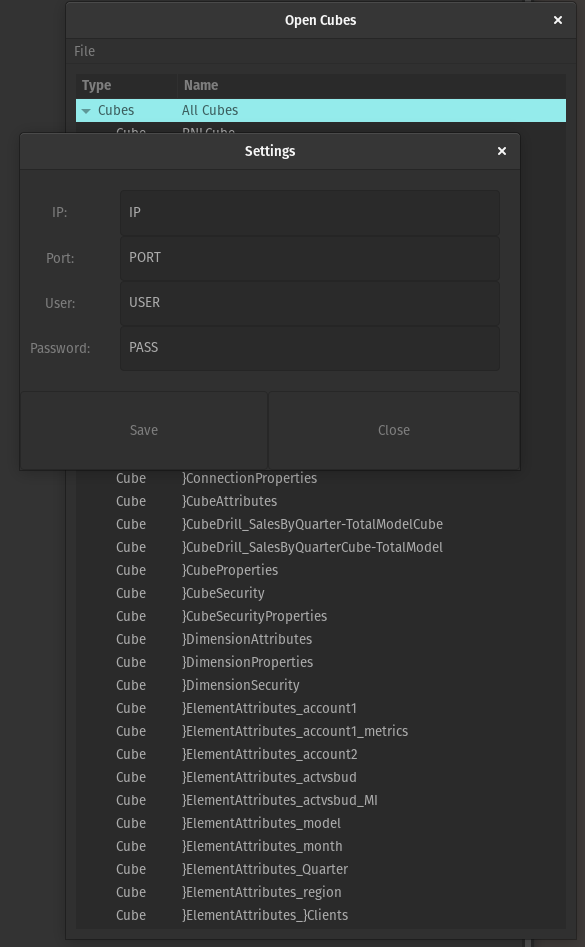Select }ElementAttributes_actvsbud_MI row
The width and height of the screenshot is (585, 947).
(321, 800)
